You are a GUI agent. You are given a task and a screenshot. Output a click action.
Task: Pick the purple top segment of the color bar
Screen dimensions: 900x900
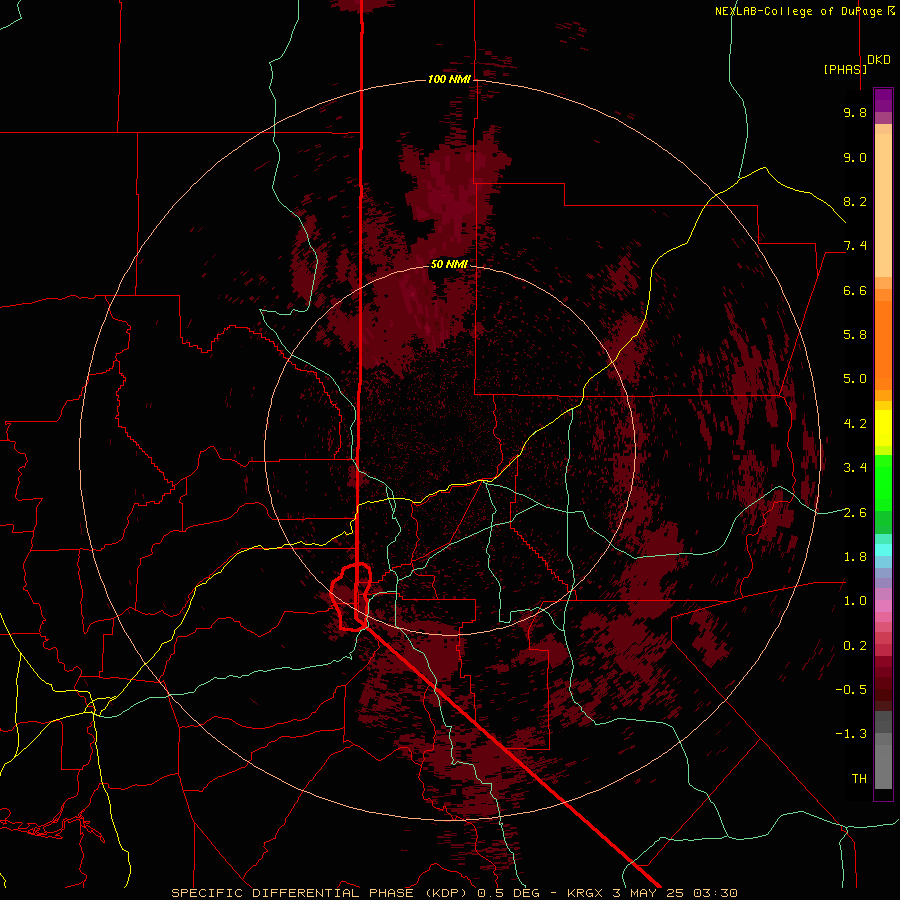(x=883, y=100)
